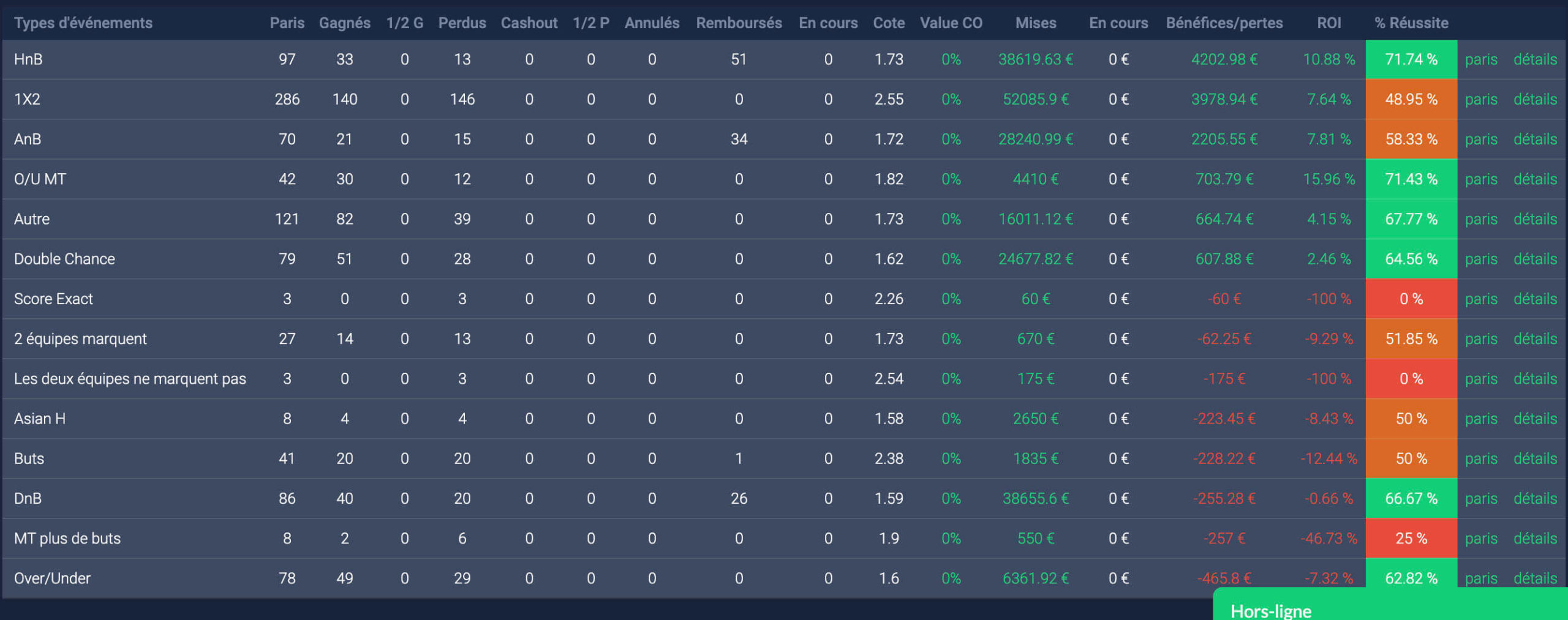
Task: Open détails for Asian H row
Action: [1534, 419]
